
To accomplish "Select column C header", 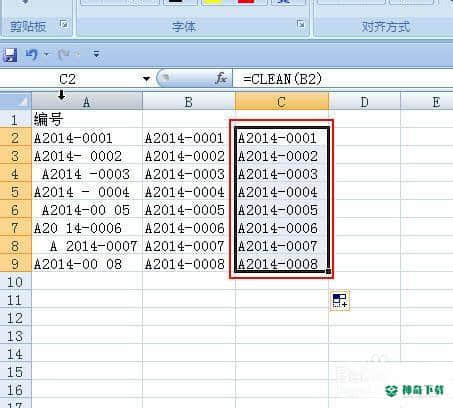I will [282, 101].
